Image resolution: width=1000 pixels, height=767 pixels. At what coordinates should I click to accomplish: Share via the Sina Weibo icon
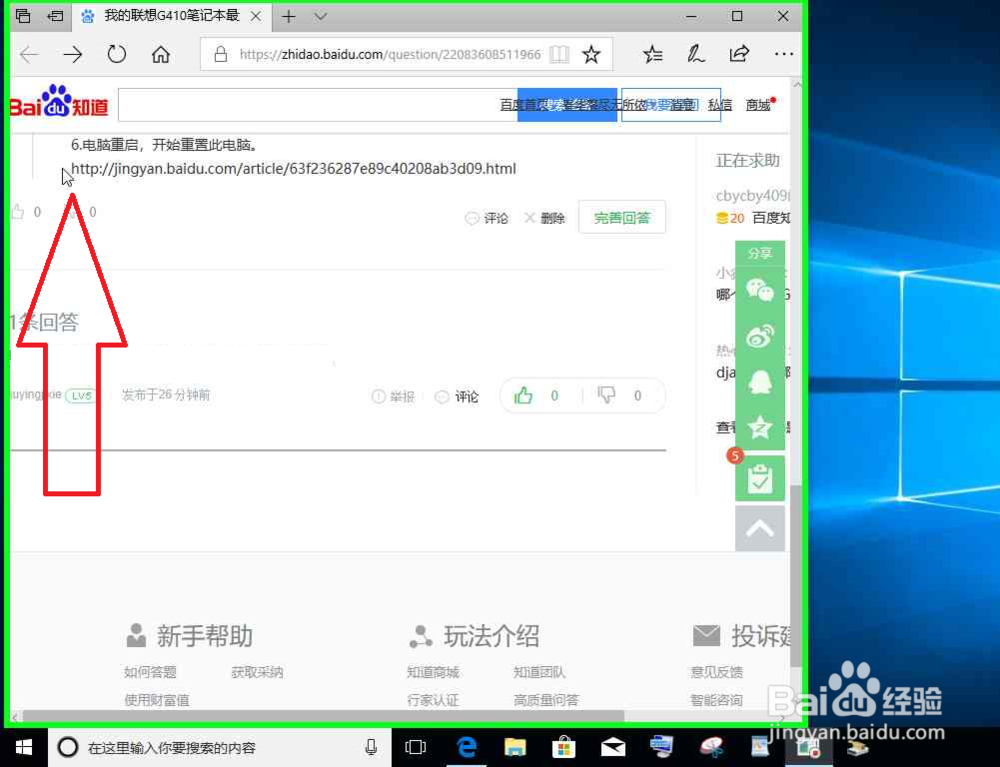point(760,337)
